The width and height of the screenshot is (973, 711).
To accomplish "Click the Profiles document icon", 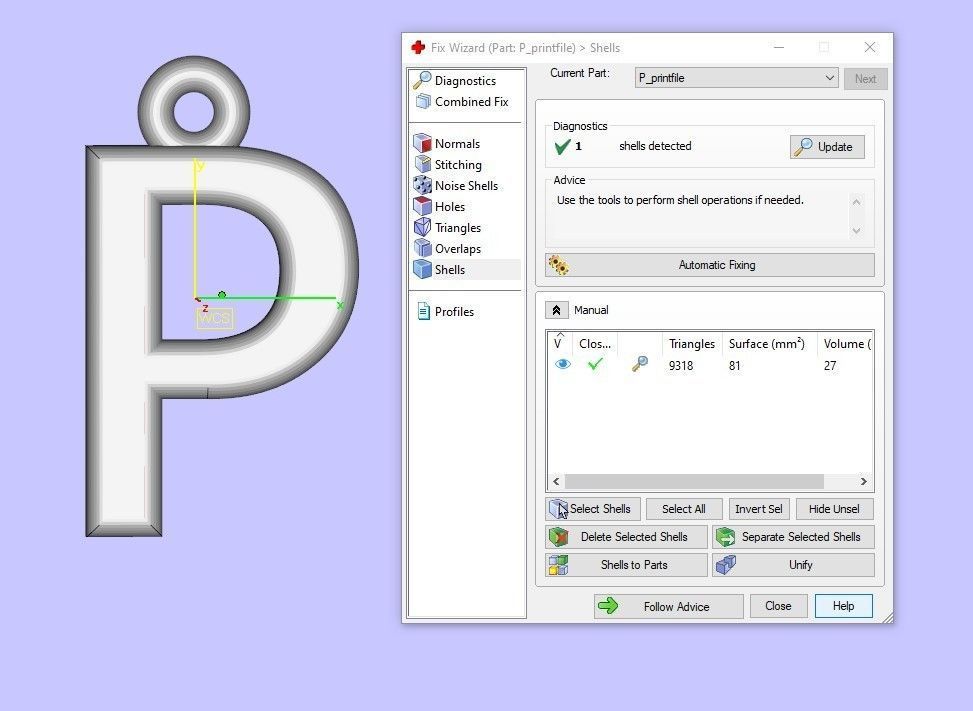I will (x=423, y=311).
